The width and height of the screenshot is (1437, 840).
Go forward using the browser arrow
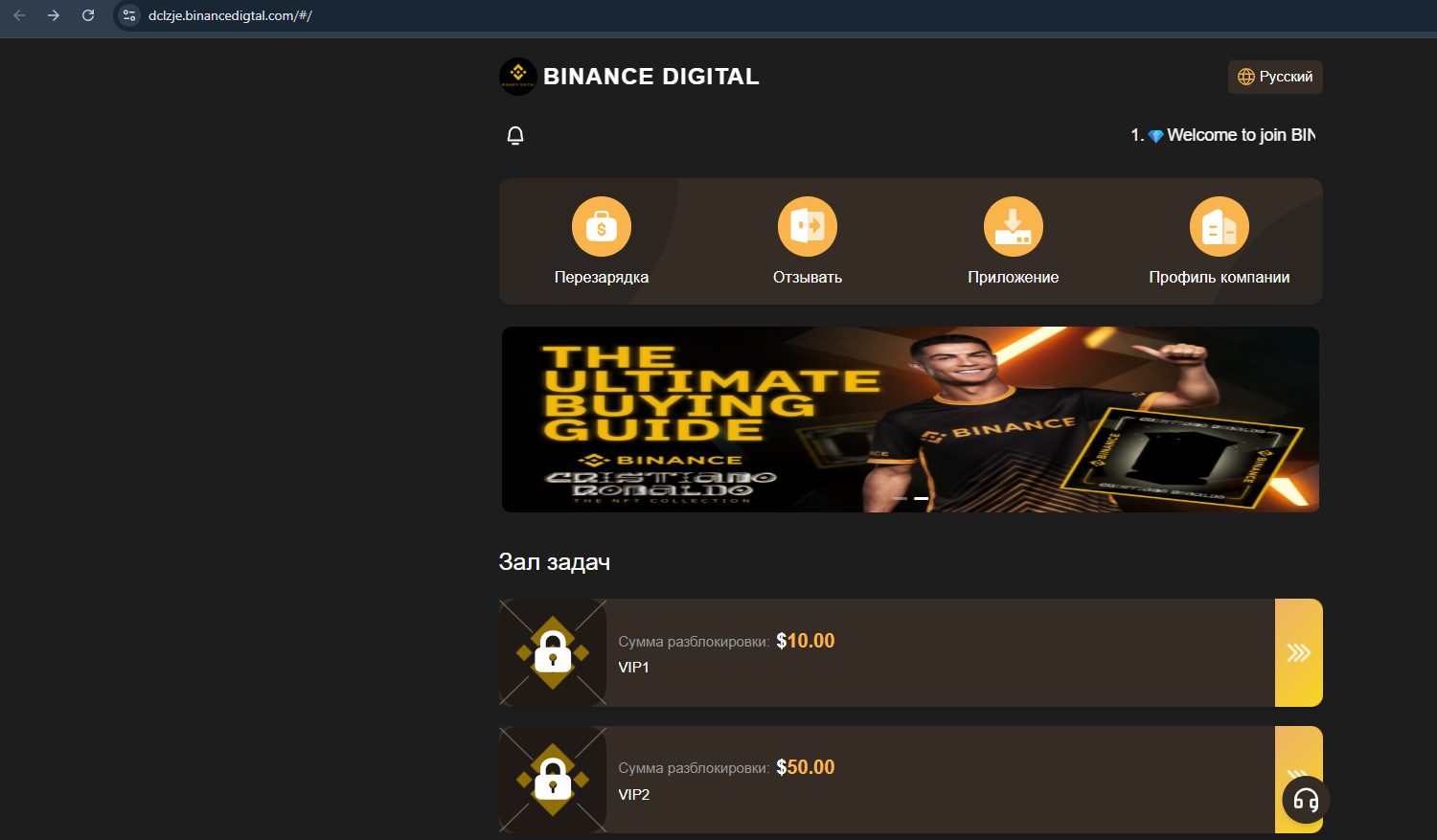54,15
